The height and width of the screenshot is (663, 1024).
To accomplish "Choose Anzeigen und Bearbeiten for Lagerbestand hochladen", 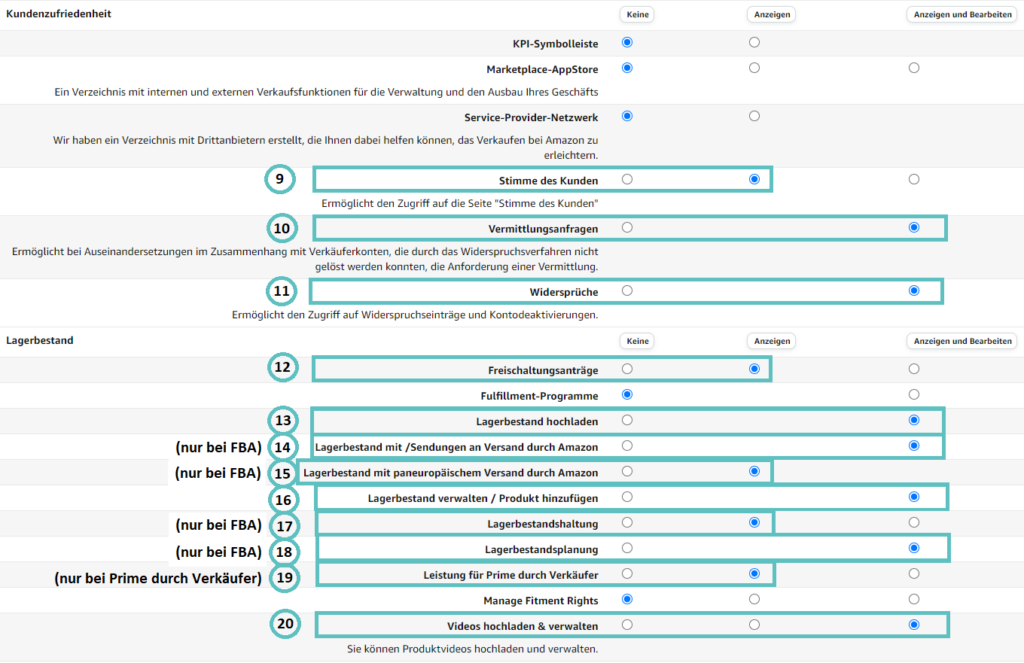I will tap(914, 420).
